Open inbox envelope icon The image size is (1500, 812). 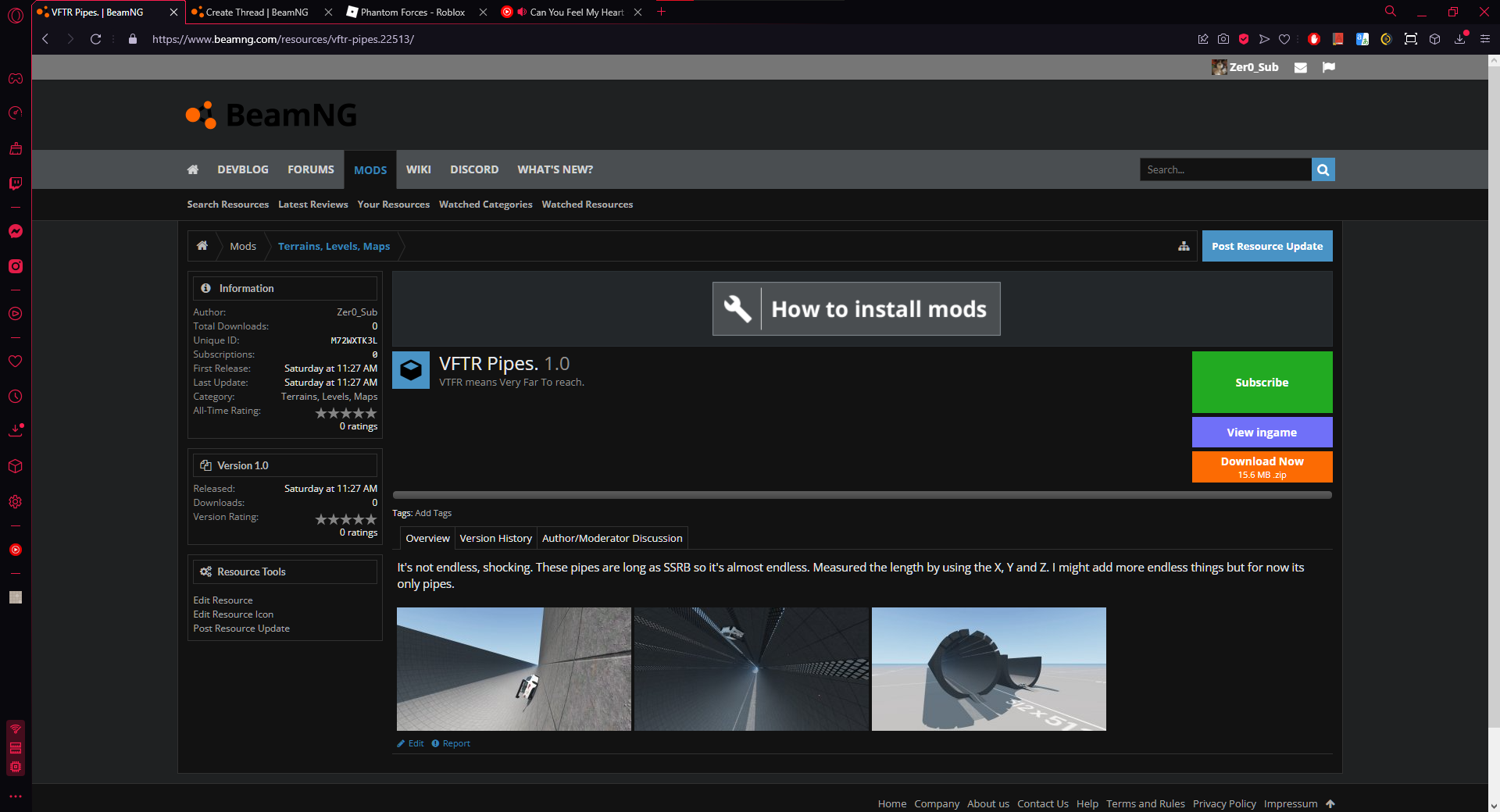pos(1301,67)
